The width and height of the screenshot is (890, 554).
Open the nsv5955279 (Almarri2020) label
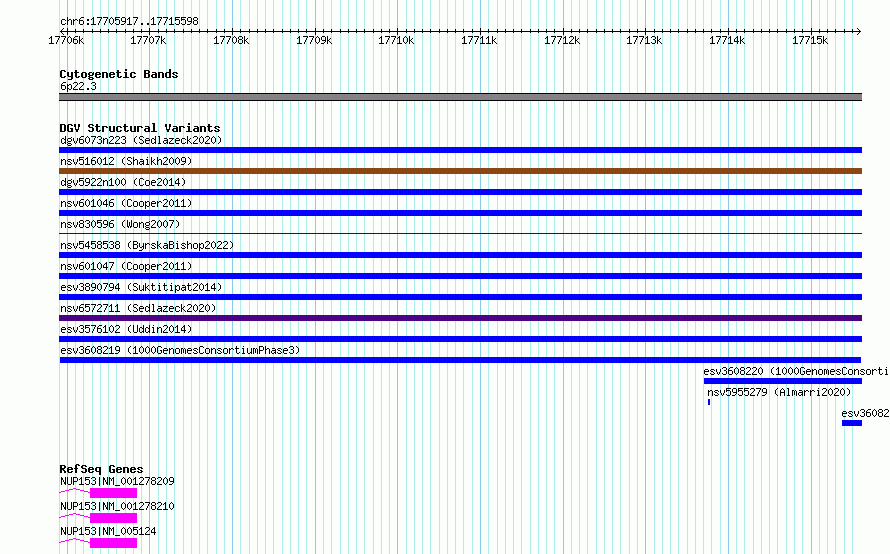[x=779, y=392]
